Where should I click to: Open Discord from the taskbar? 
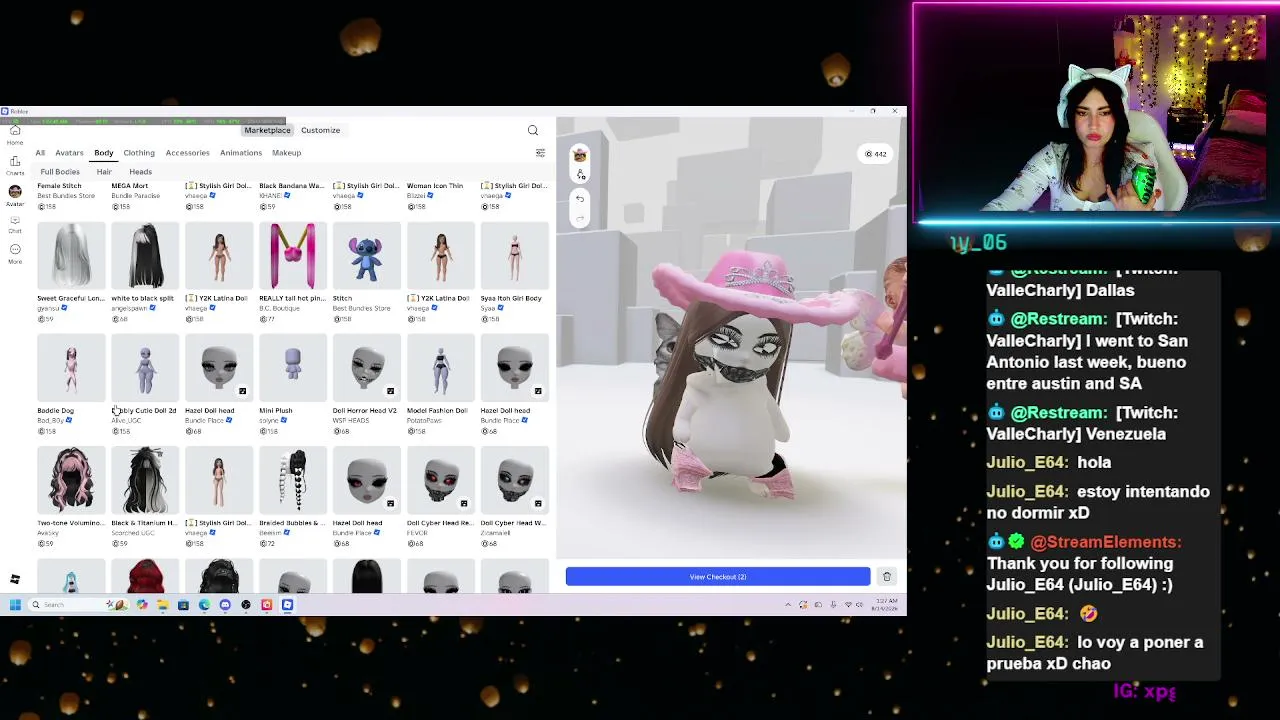[x=225, y=604]
